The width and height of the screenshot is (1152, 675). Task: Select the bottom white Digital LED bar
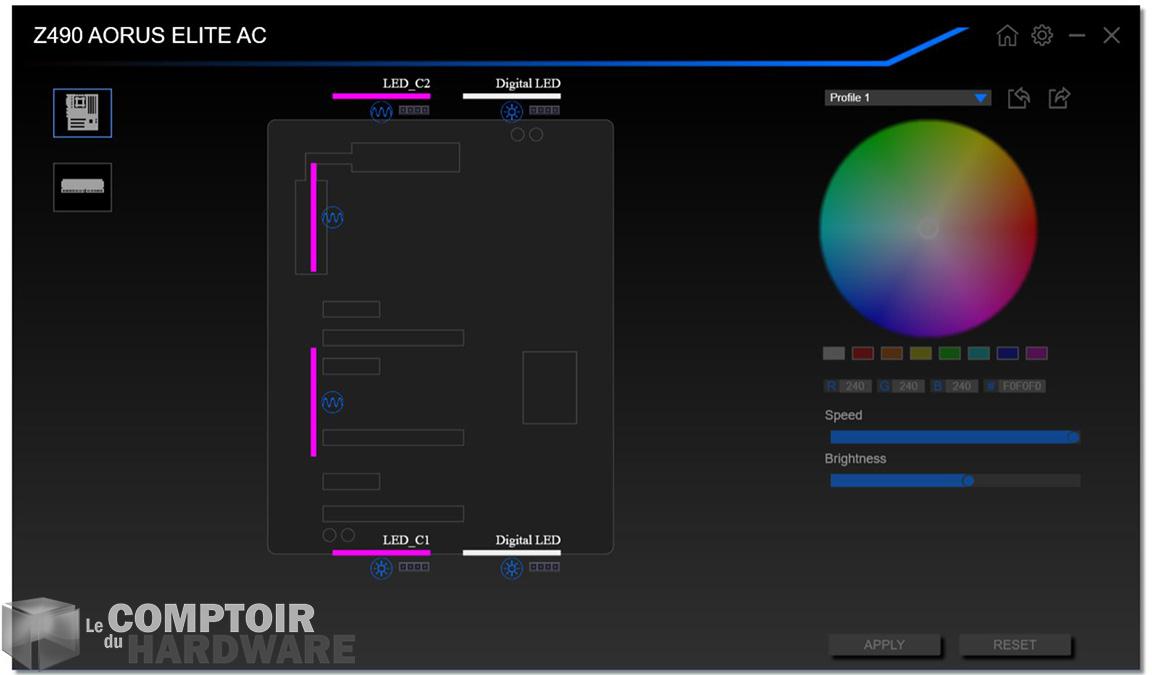(511, 553)
